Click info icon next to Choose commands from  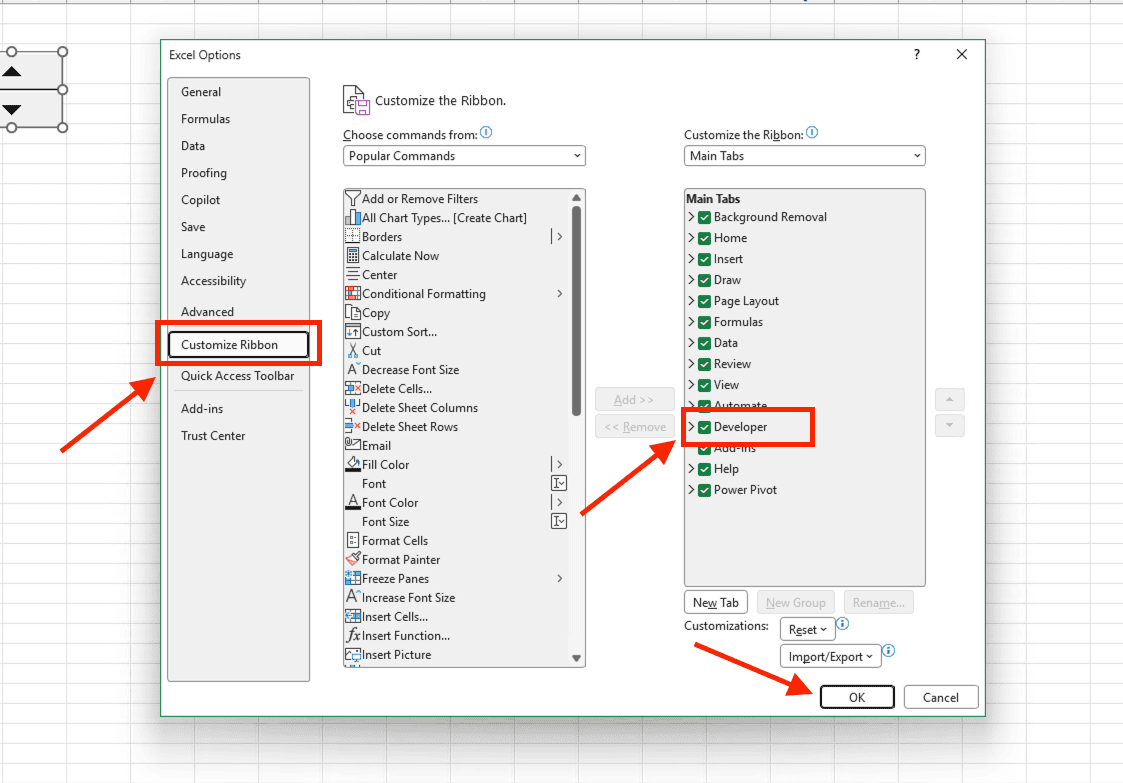tap(486, 133)
